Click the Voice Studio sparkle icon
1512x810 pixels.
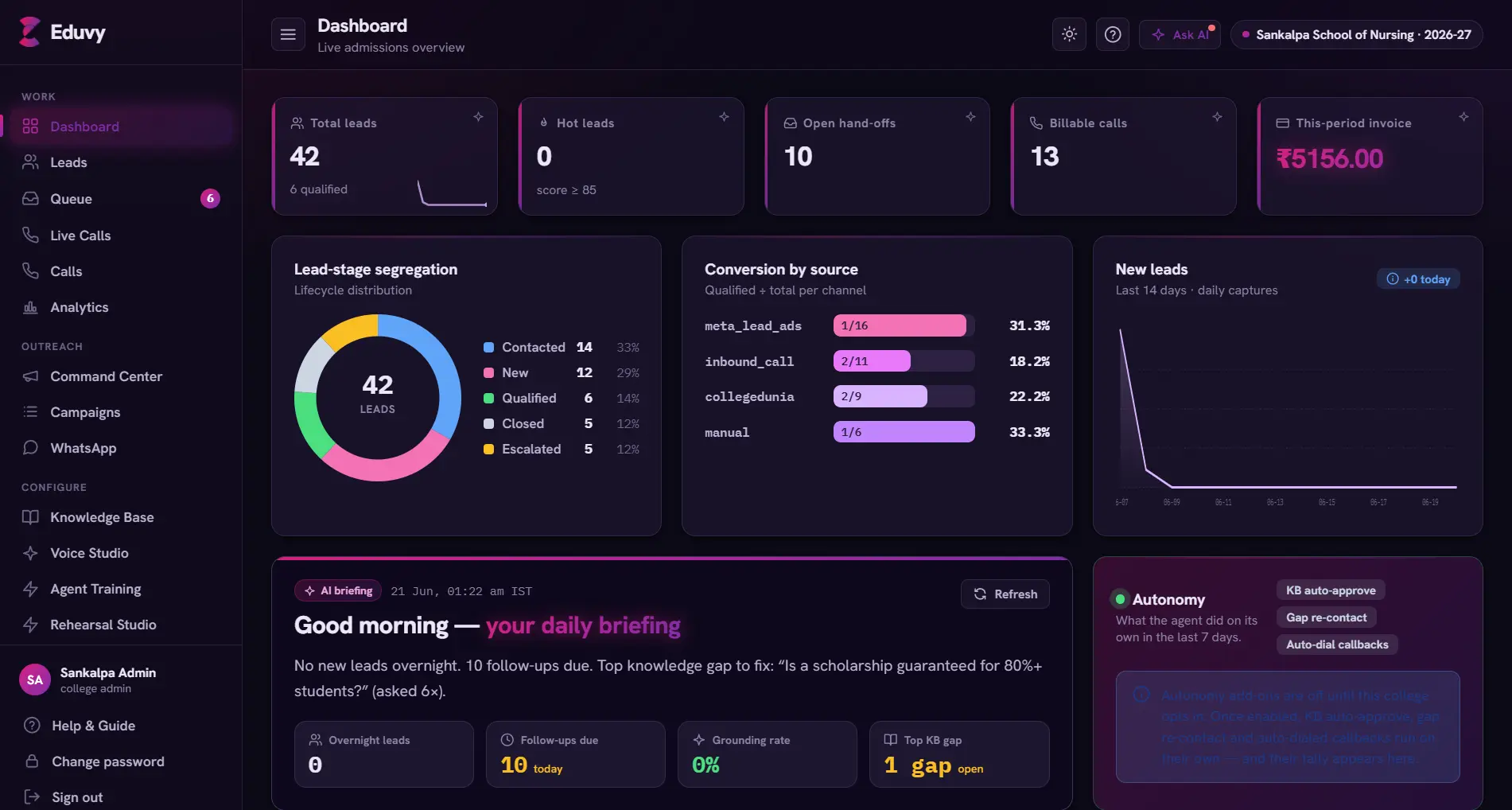pyautogui.click(x=30, y=553)
